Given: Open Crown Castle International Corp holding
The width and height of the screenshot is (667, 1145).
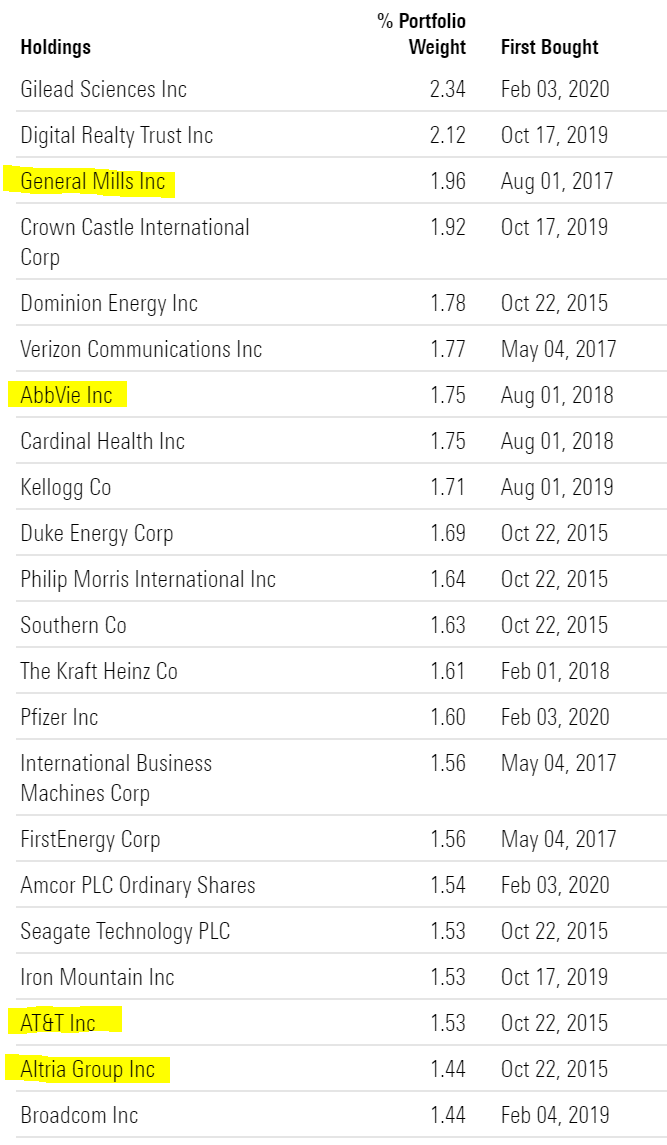Looking at the screenshot, I should [x=135, y=242].
